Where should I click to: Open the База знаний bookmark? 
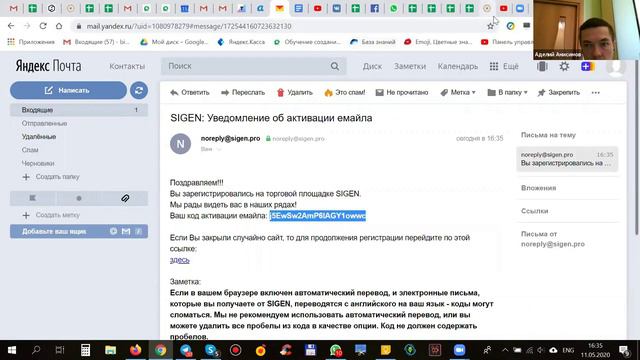pyautogui.click(x=373, y=42)
